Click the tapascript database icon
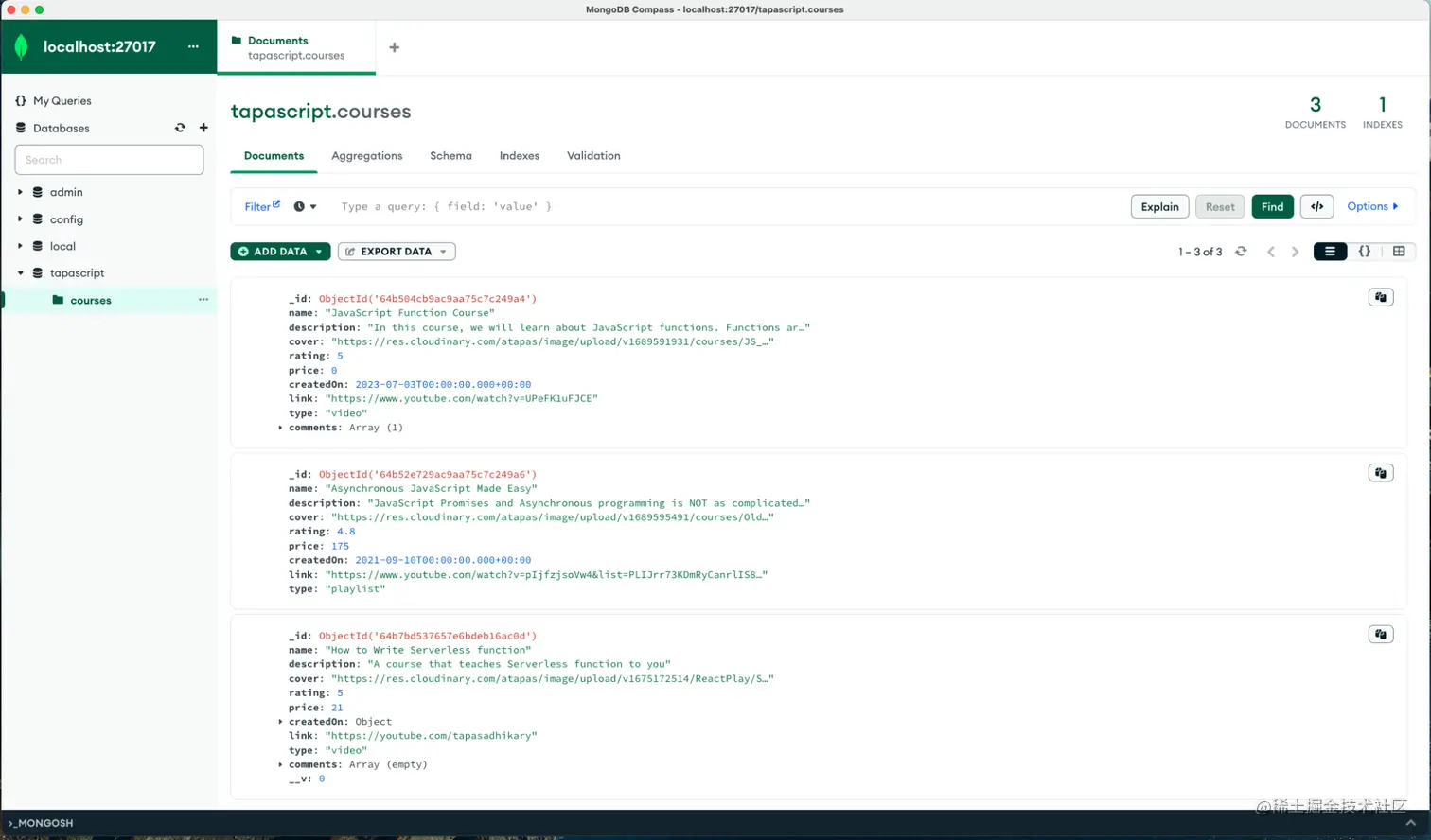The width and height of the screenshot is (1431, 840). click(x=38, y=272)
